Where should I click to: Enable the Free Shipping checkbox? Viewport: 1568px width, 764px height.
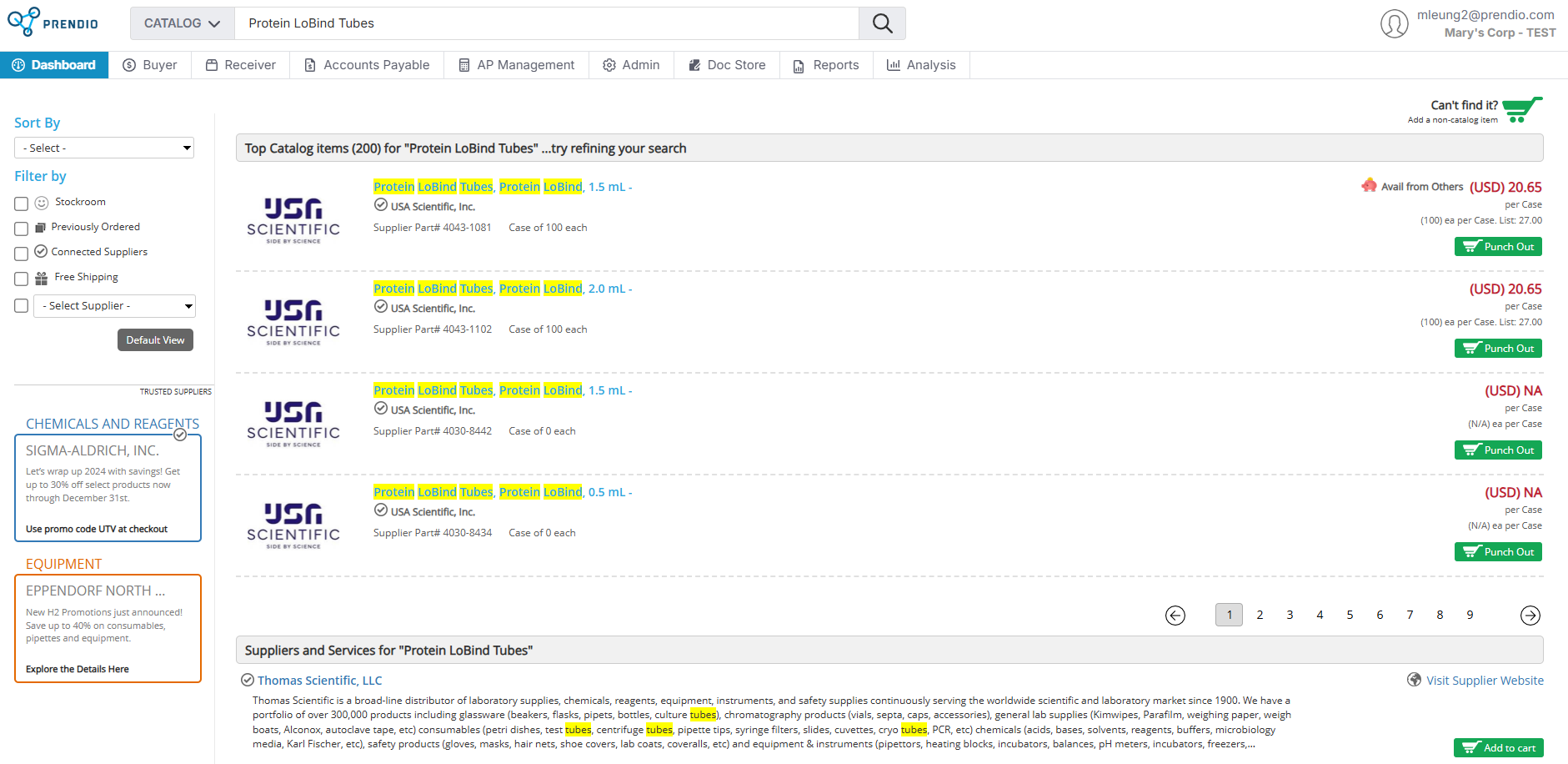tap(22, 279)
